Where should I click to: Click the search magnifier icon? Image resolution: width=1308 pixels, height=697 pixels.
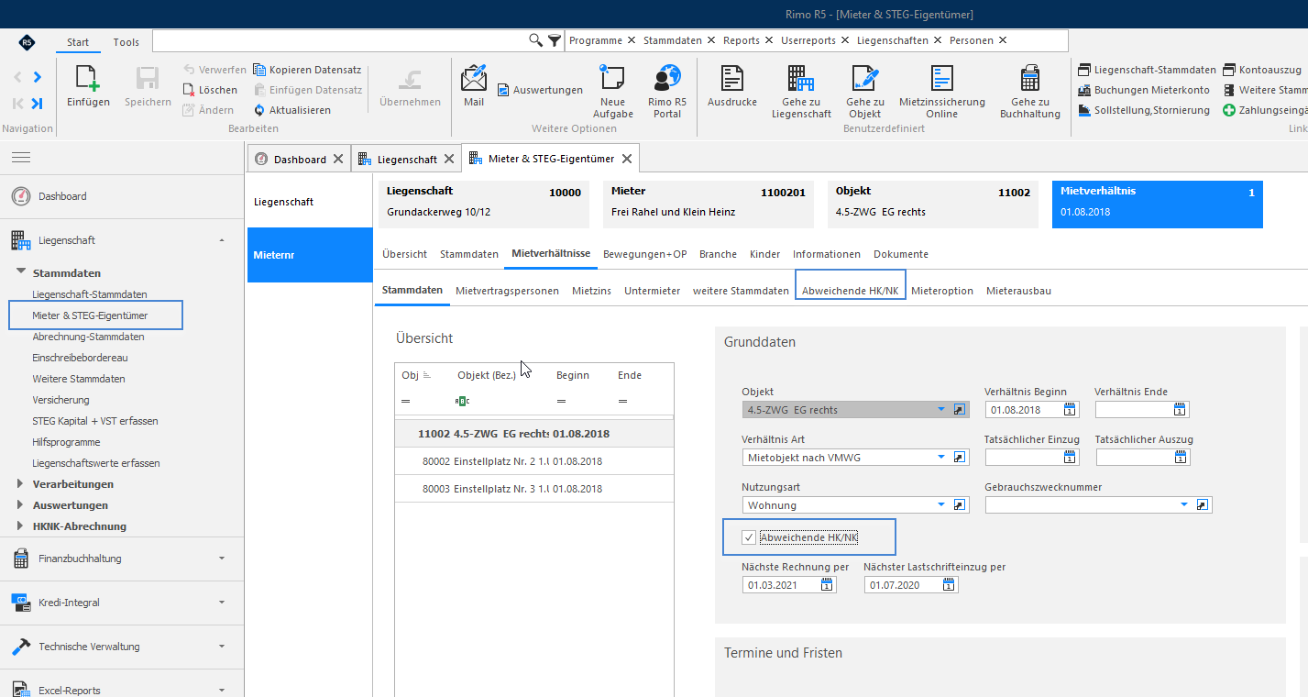(x=536, y=40)
